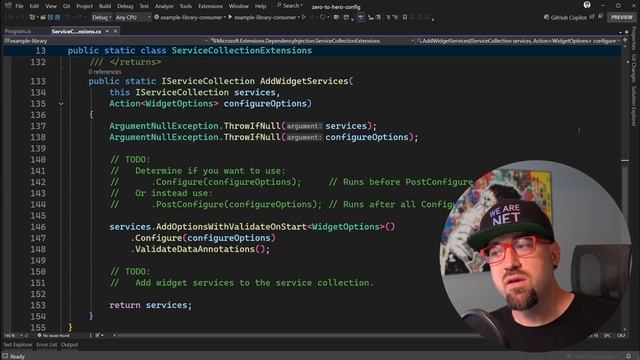This screenshot has height=360, width=640.
Task: Click the AddWidgetServices method name
Action: click(304, 81)
